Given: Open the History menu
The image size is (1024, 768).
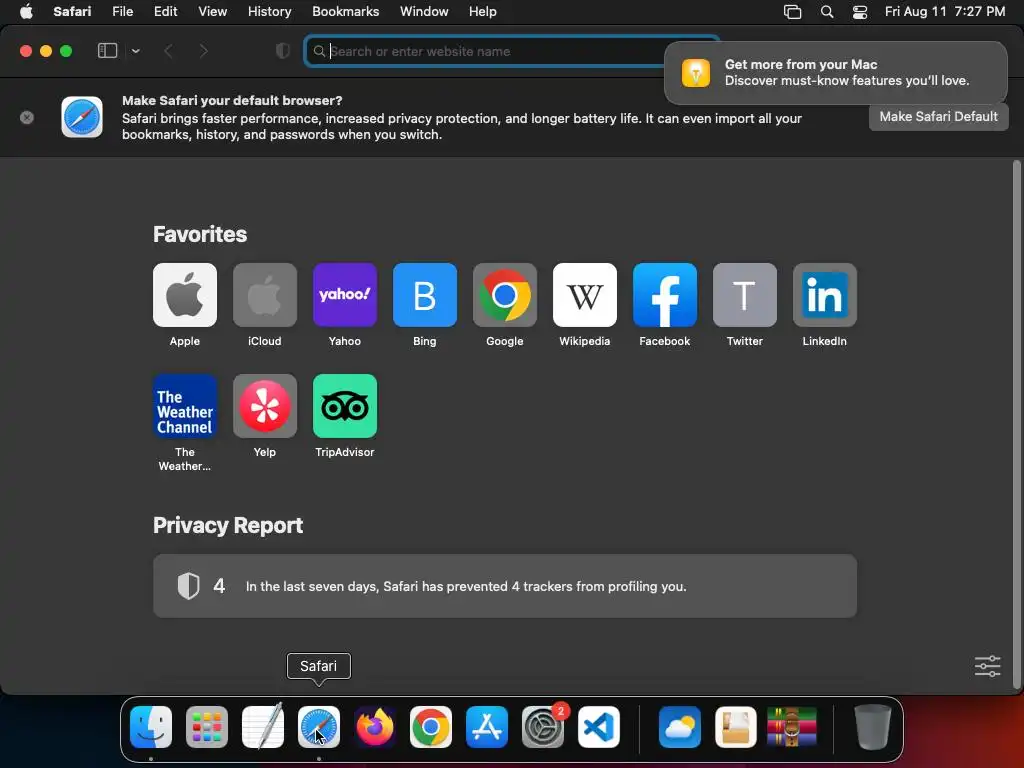Looking at the screenshot, I should point(269,11).
